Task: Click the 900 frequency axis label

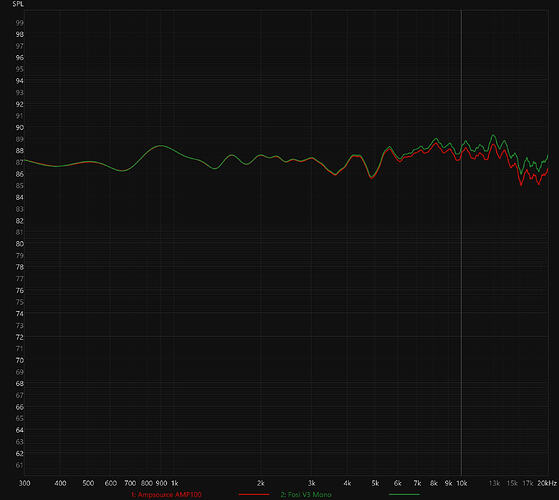Action: (x=161, y=483)
